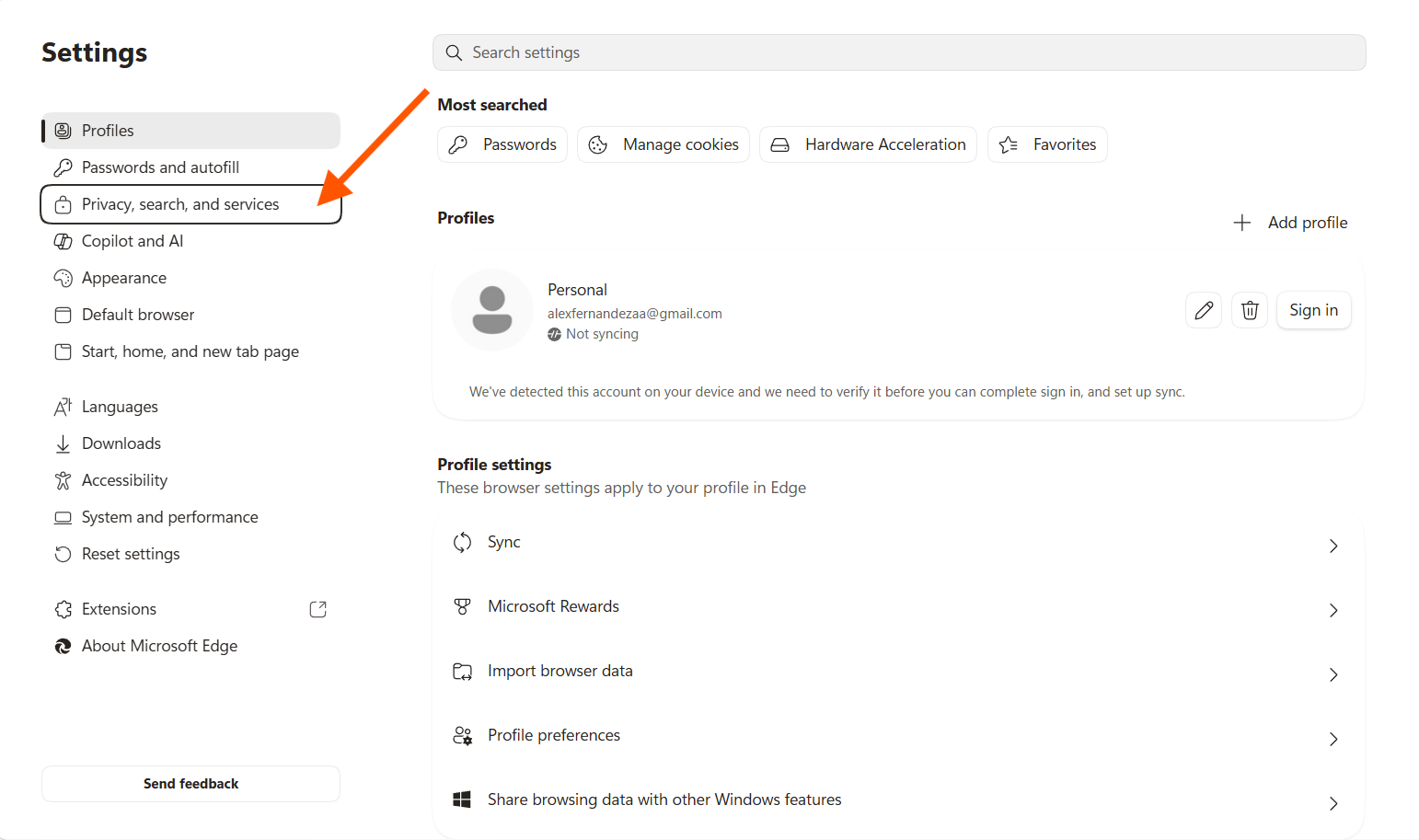Open the Microsoft Rewards row
Screen dimensions: 1419x840
[898, 608]
